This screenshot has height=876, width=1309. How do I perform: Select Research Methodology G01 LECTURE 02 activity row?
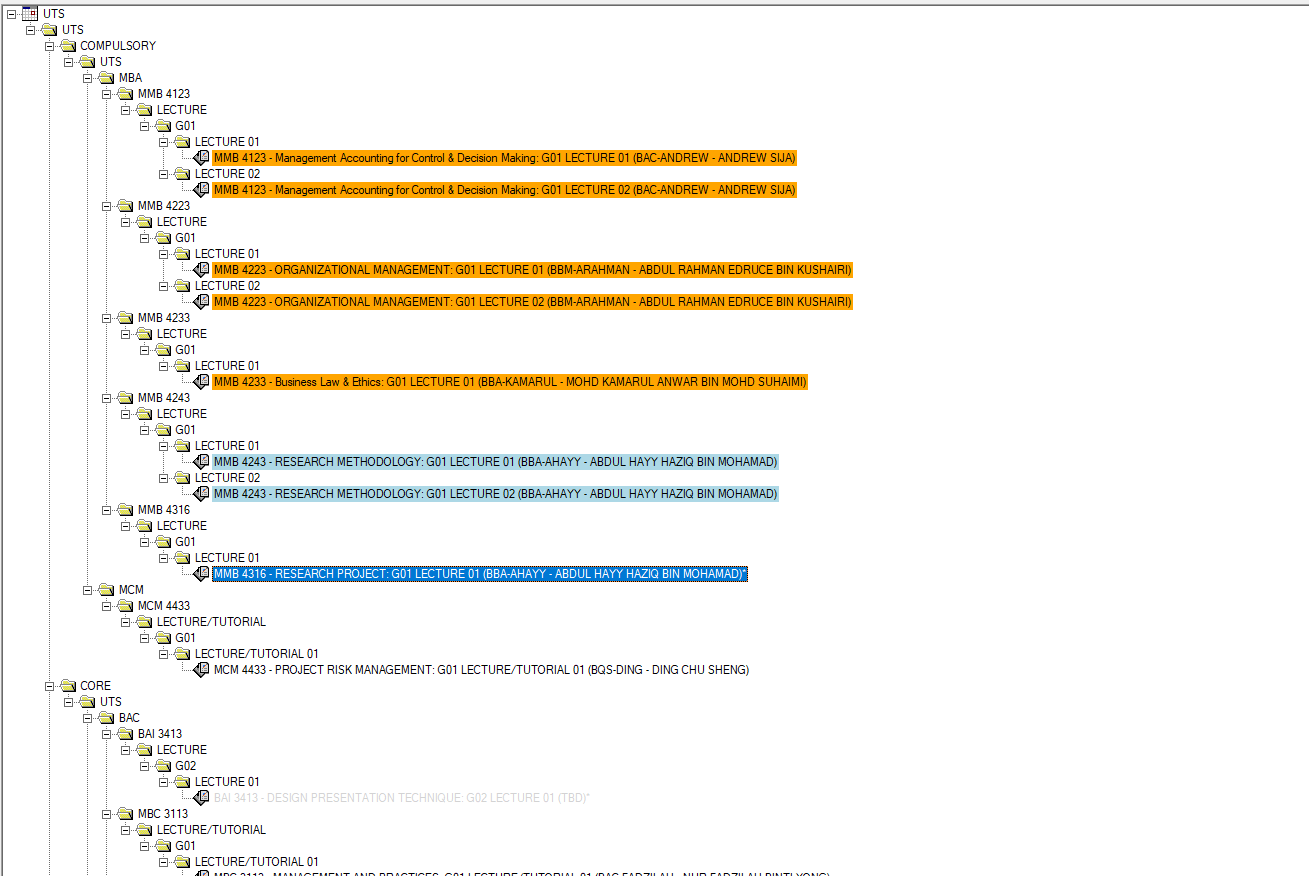[x=495, y=494]
